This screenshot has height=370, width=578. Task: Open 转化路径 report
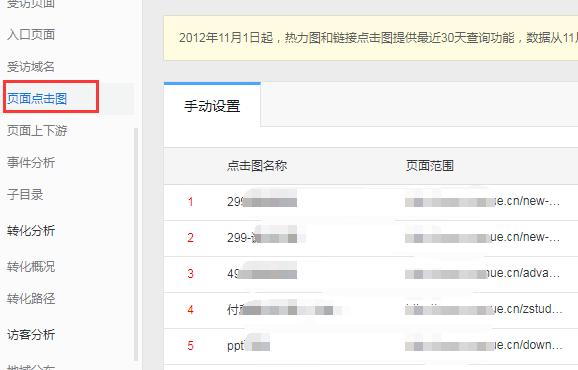click(x=31, y=299)
